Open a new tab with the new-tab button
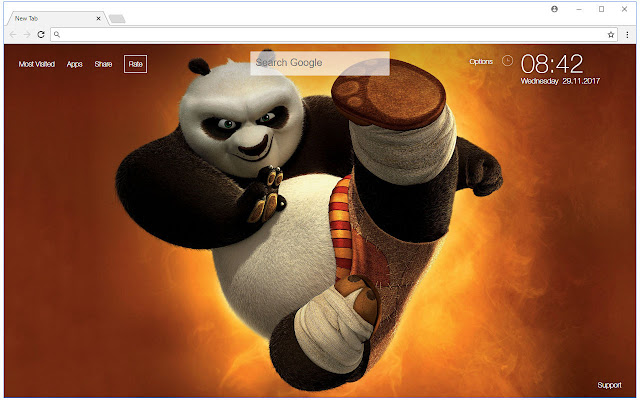The height and width of the screenshot is (400, 640). pyautogui.click(x=117, y=19)
